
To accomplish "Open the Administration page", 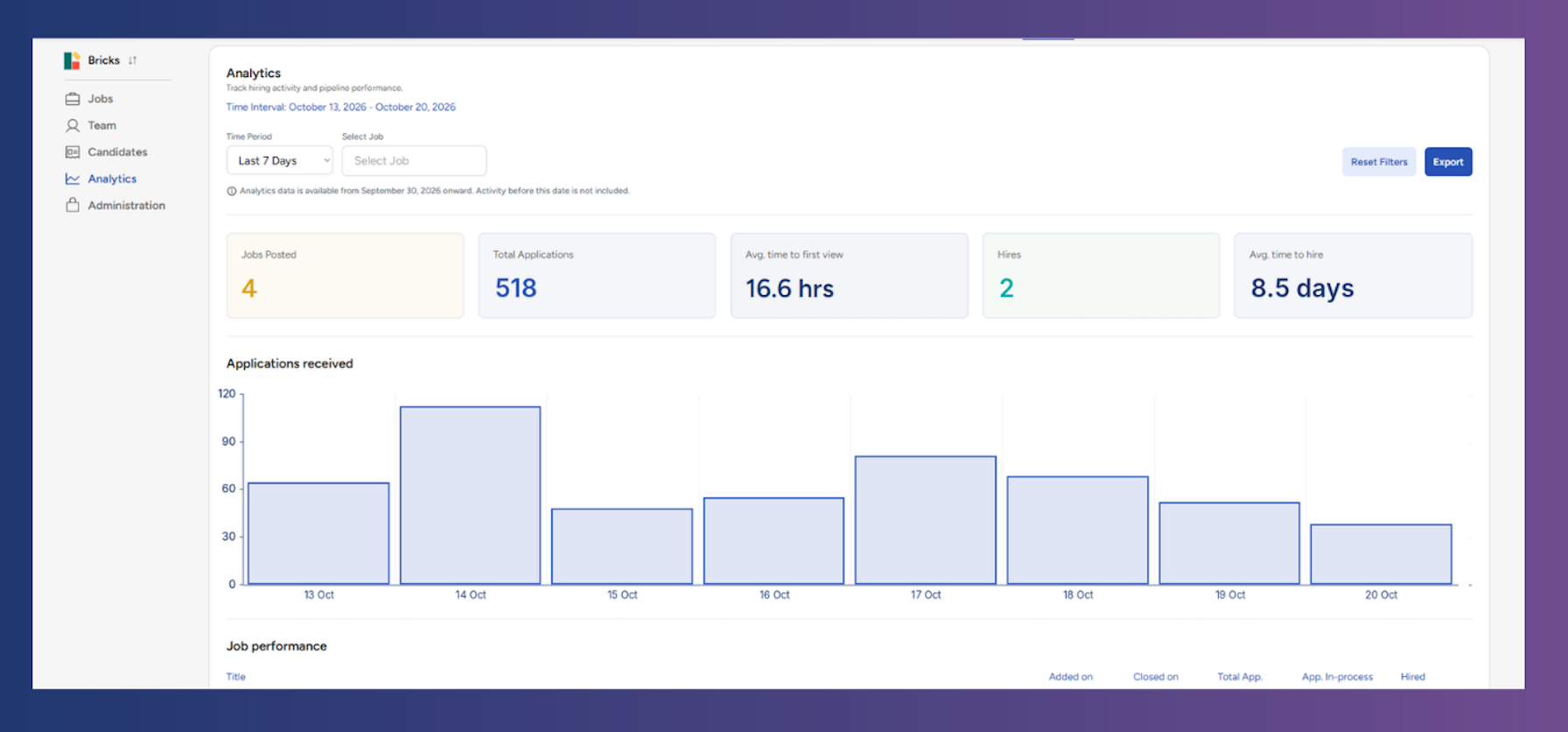I will click(126, 205).
